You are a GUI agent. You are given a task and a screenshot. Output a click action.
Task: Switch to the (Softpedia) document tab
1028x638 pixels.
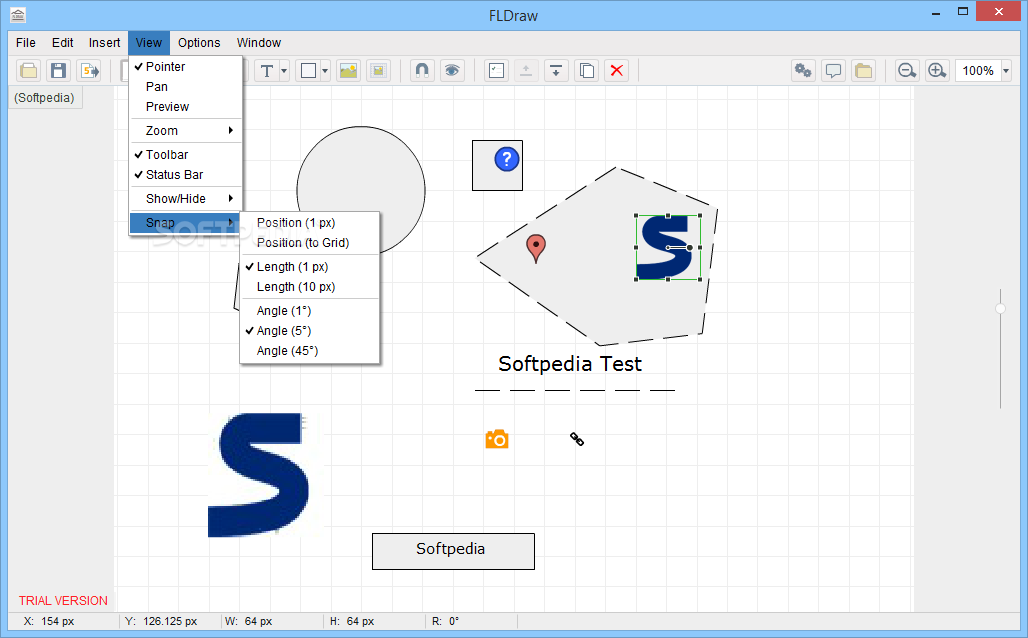click(45, 98)
